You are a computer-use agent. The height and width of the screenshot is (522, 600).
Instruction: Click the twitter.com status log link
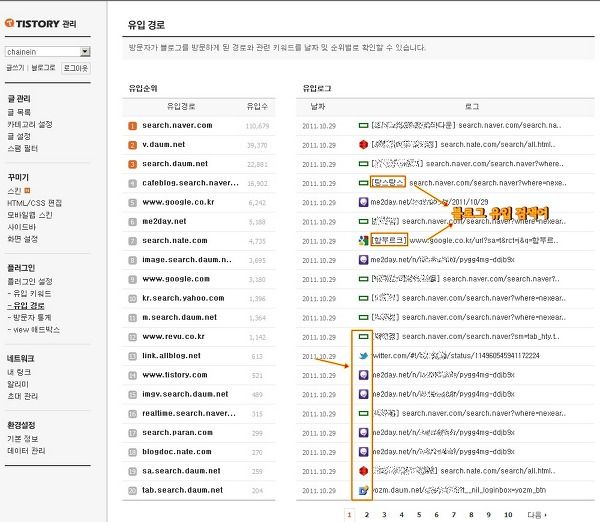455,356
